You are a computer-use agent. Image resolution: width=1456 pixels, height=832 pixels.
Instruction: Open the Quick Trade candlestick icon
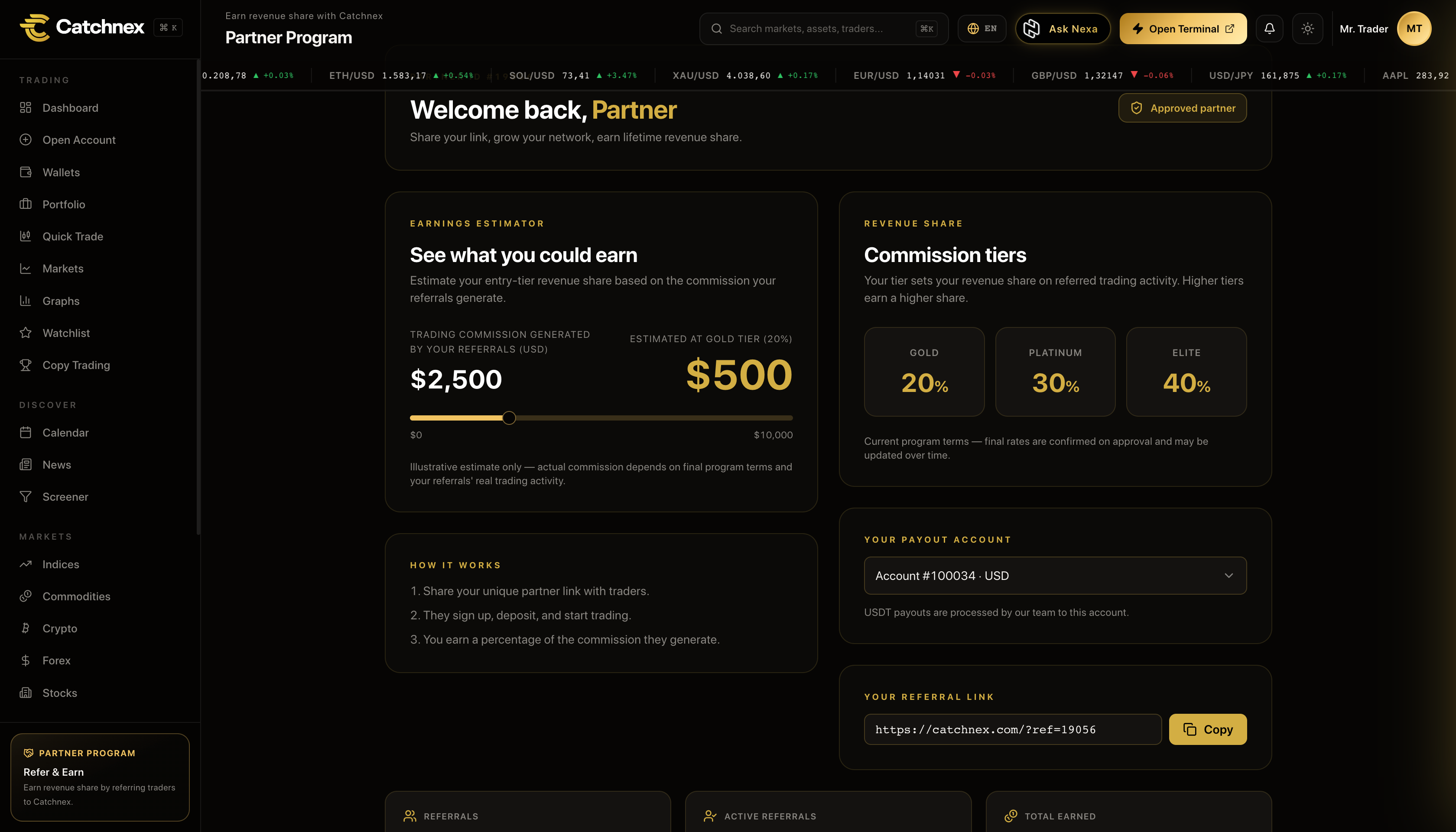point(26,236)
